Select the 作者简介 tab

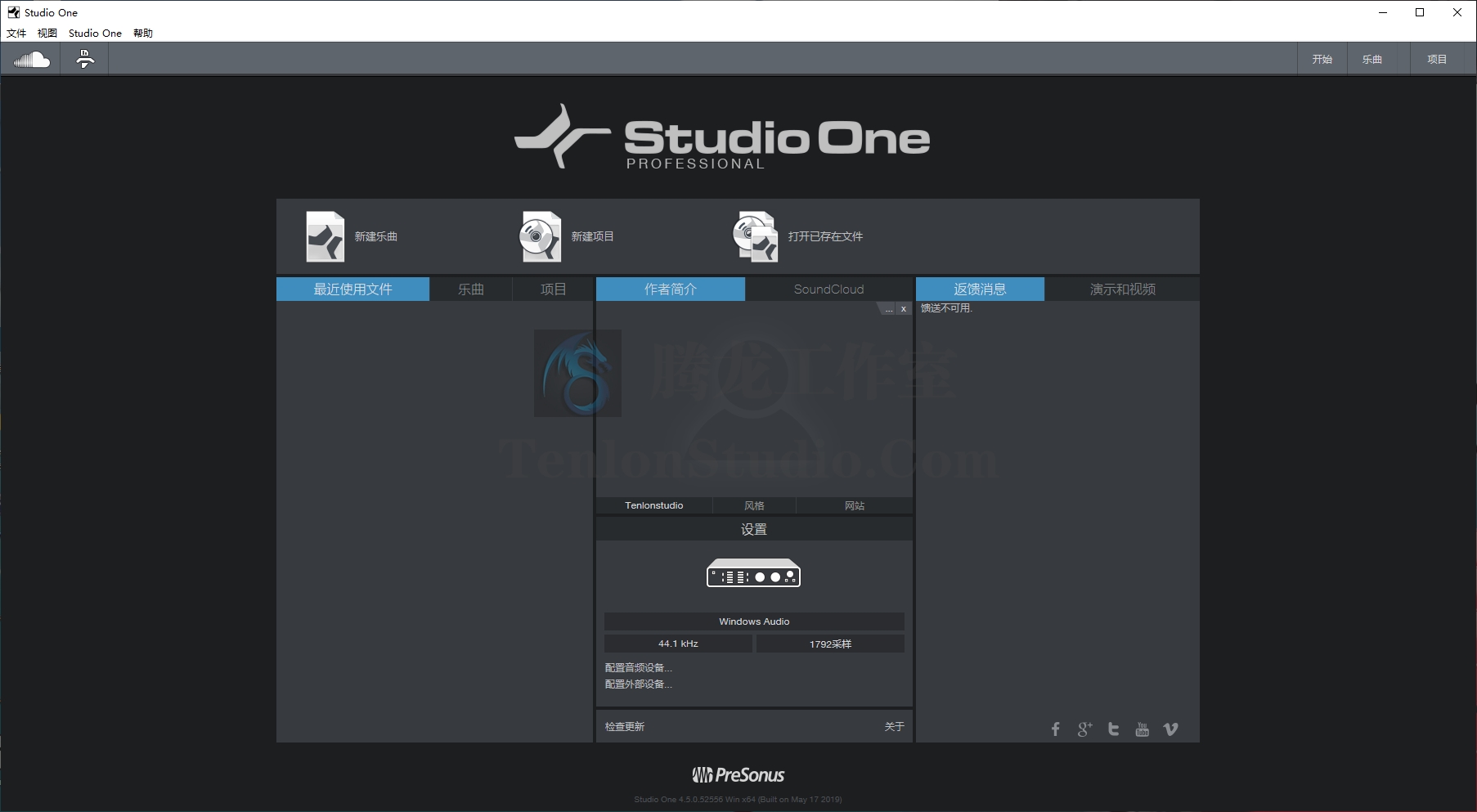[x=671, y=289]
